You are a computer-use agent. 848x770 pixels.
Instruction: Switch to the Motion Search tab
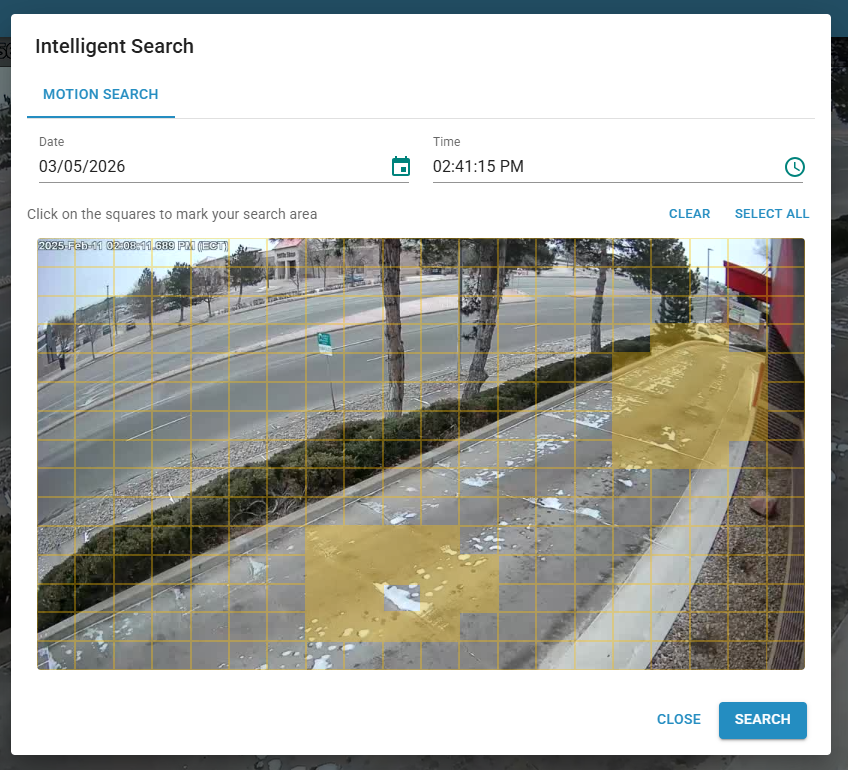point(100,94)
